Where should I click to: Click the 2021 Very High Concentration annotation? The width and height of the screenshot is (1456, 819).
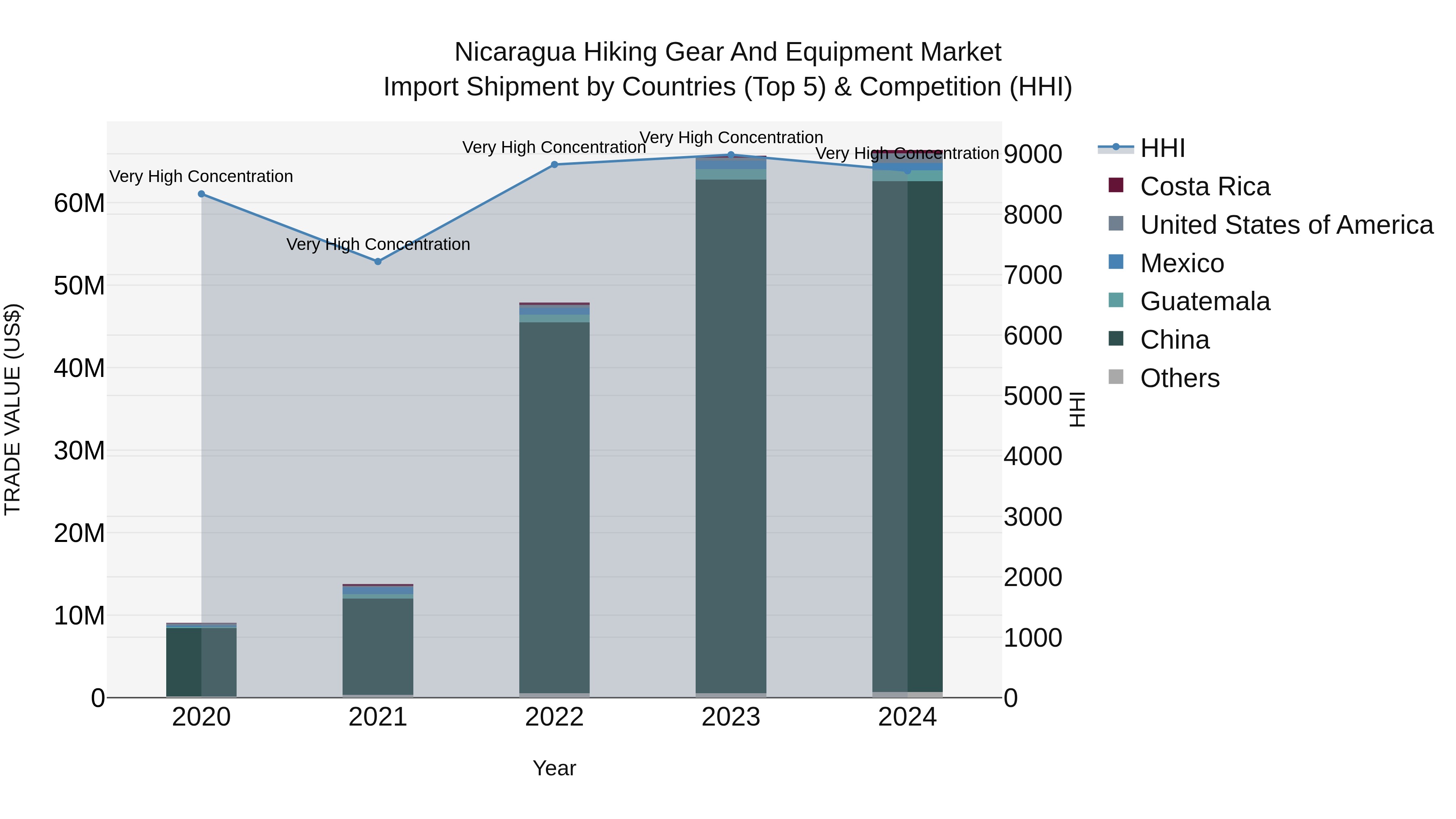(378, 244)
